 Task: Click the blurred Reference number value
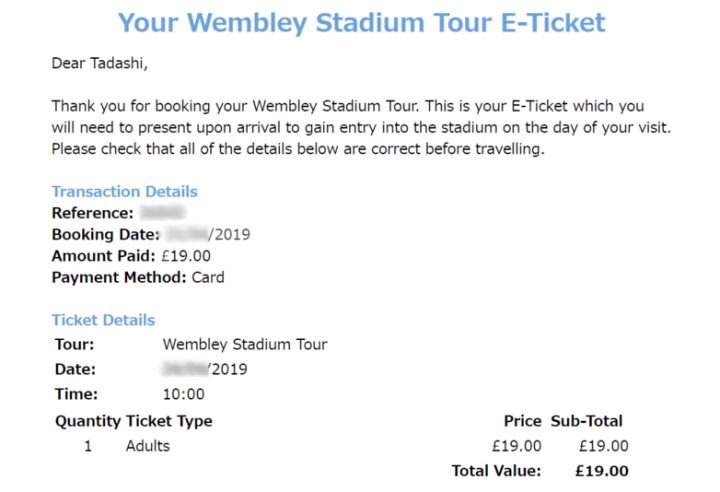[x=163, y=213]
